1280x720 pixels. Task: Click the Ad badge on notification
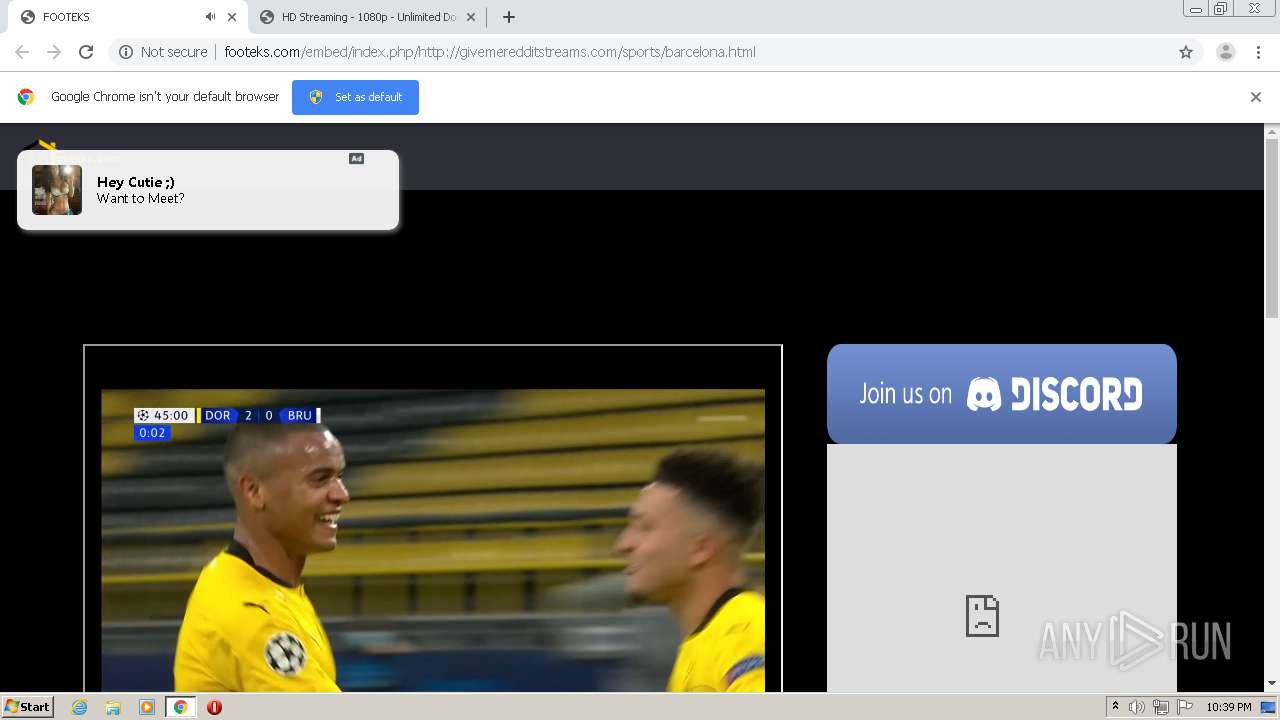pyautogui.click(x=356, y=158)
